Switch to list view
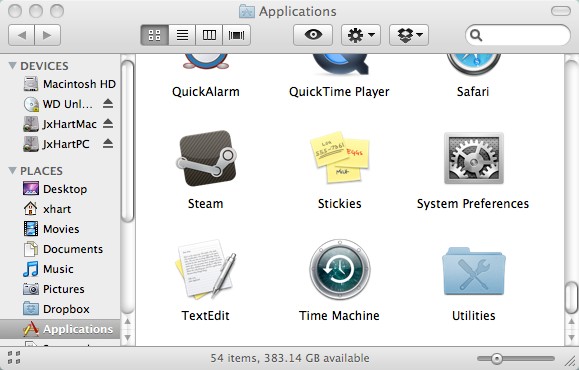Screen dimensions: 579x370 pos(182,35)
